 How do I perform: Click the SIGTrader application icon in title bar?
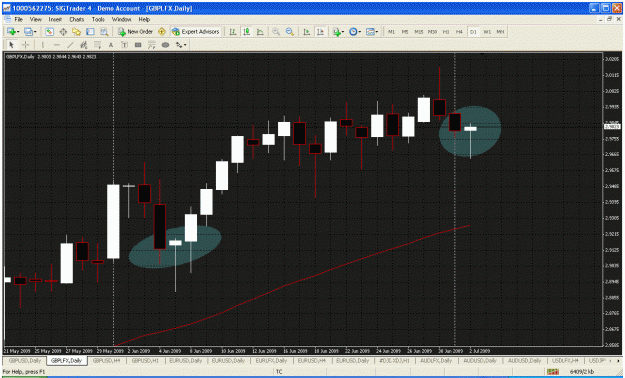click(x=7, y=8)
